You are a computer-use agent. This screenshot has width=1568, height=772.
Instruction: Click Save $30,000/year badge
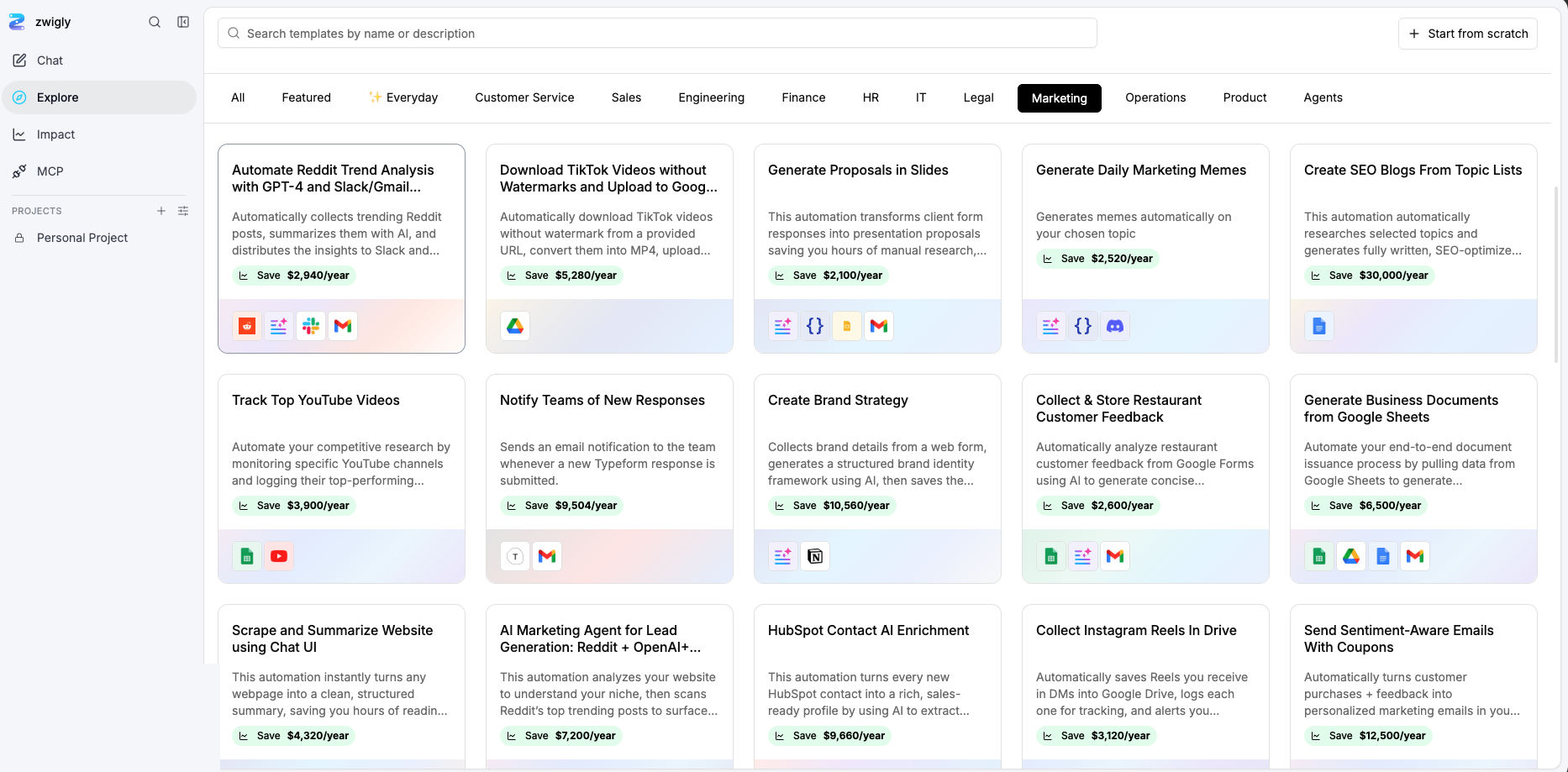(x=1370, y=276)
